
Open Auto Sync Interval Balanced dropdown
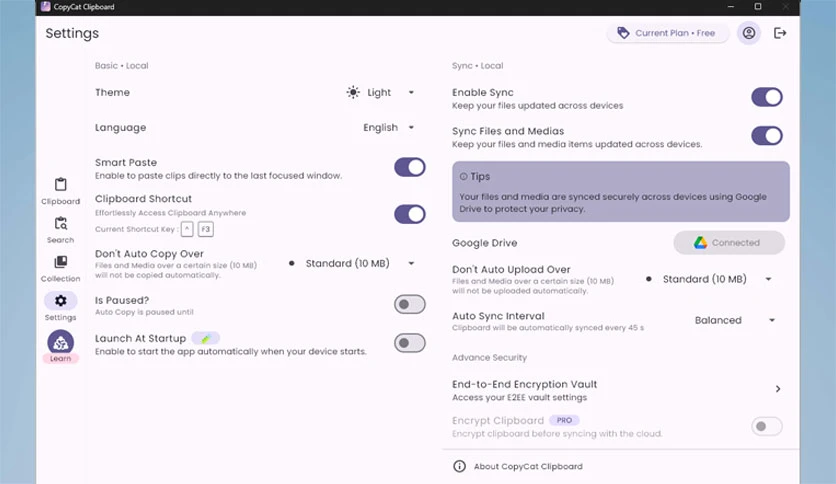coord(734,320)
